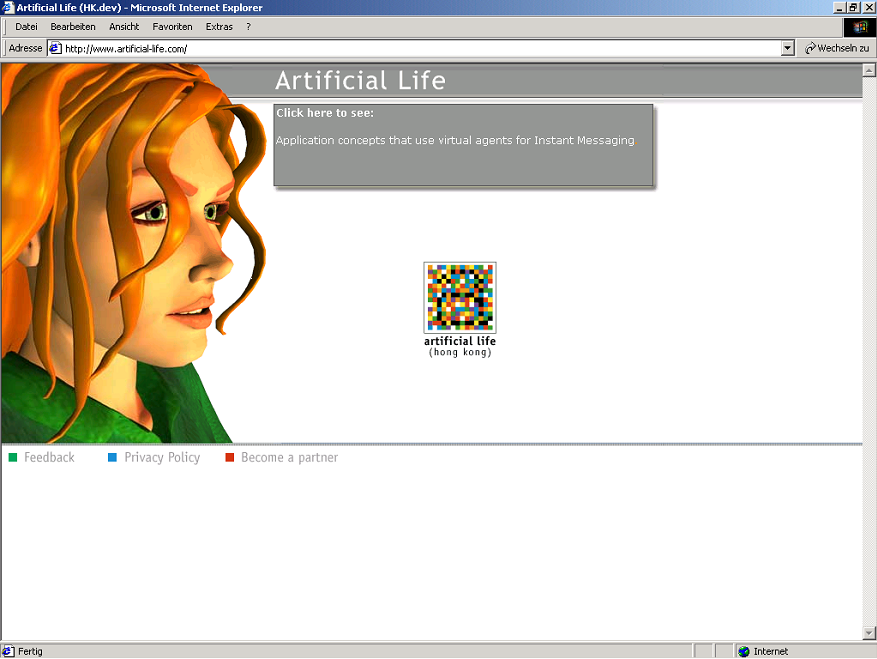Click the artificial life pixel logo
This screenshot has width=877, height=659.
pyautogui.click(x=460, y=298)
